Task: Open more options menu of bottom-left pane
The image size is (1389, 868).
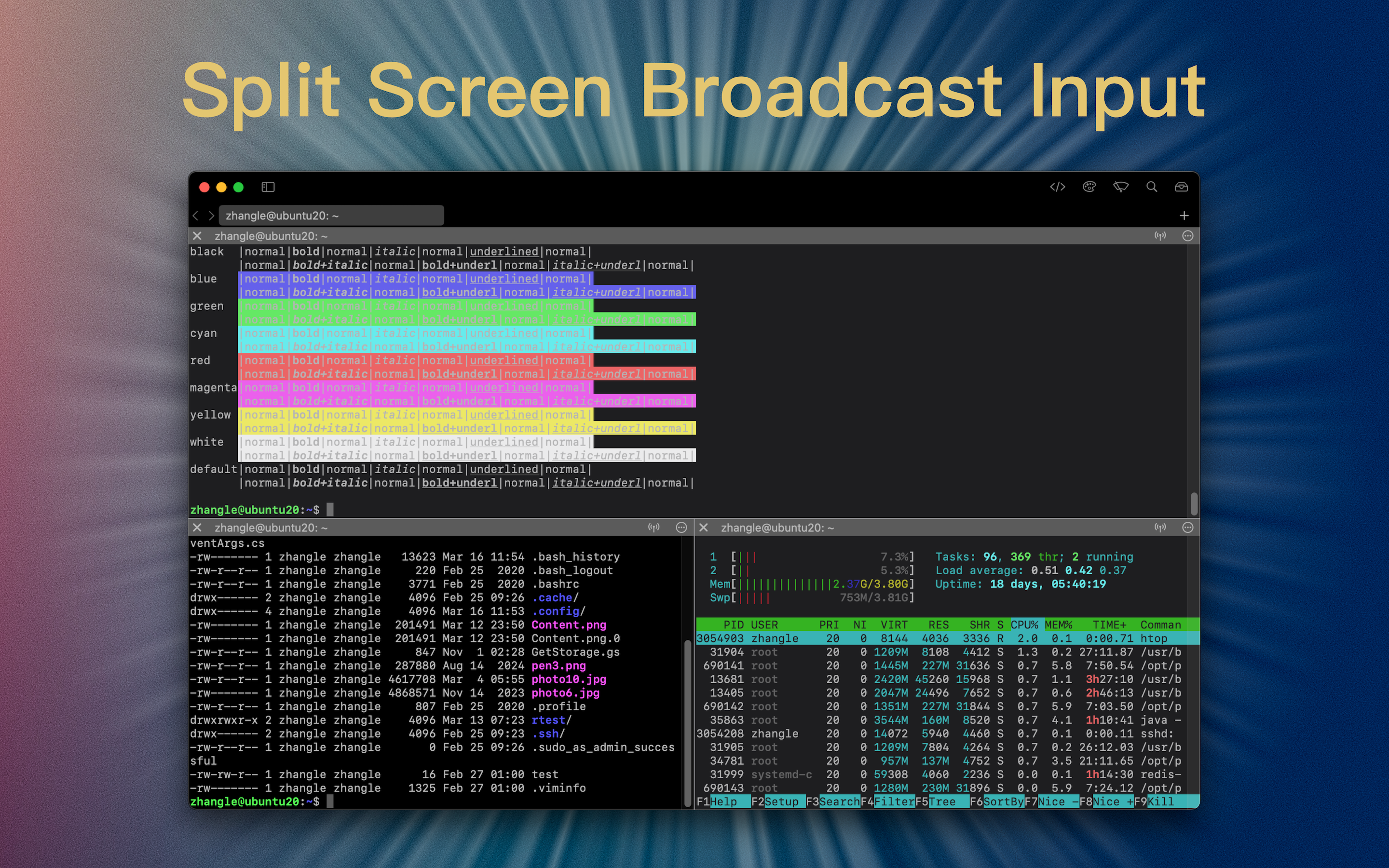Action: (681, 528)
